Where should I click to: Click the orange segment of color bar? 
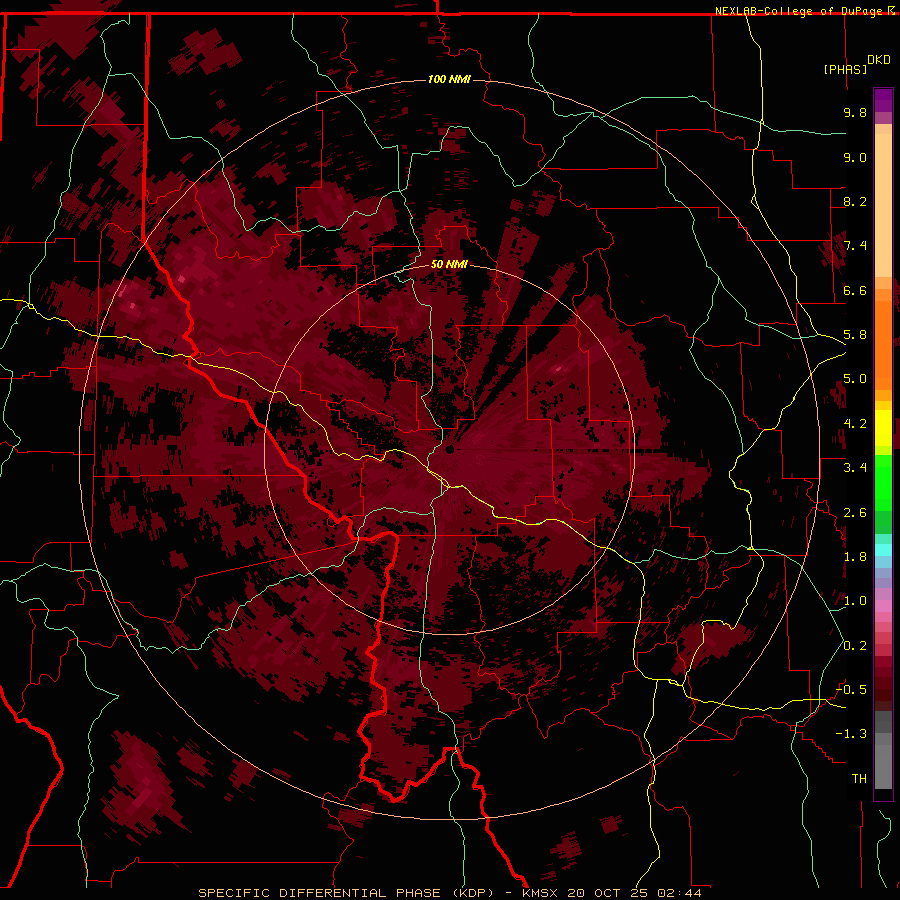click(883, 344)
